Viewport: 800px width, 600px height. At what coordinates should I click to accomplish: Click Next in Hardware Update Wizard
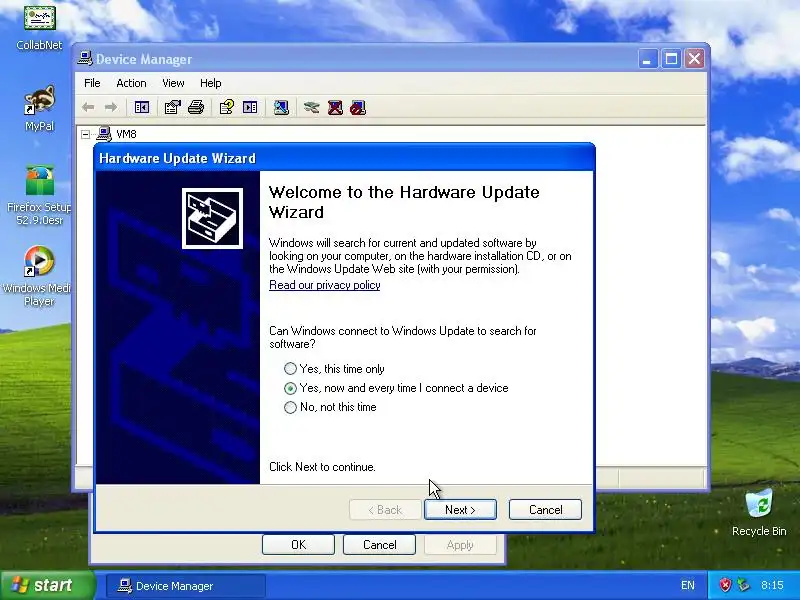click(460, 510)
